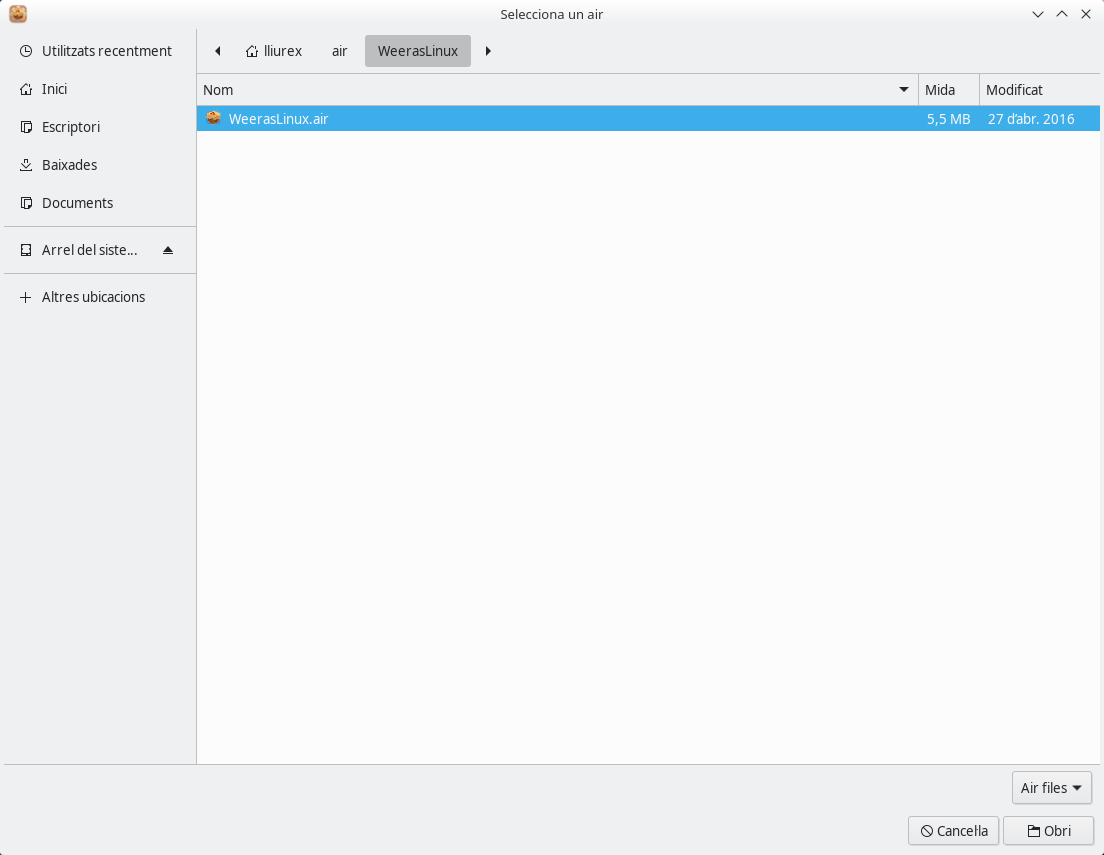Eject the Arrel del sistema volume
Viewport: 1104px width, 855px height.
[x=168, y=250]
